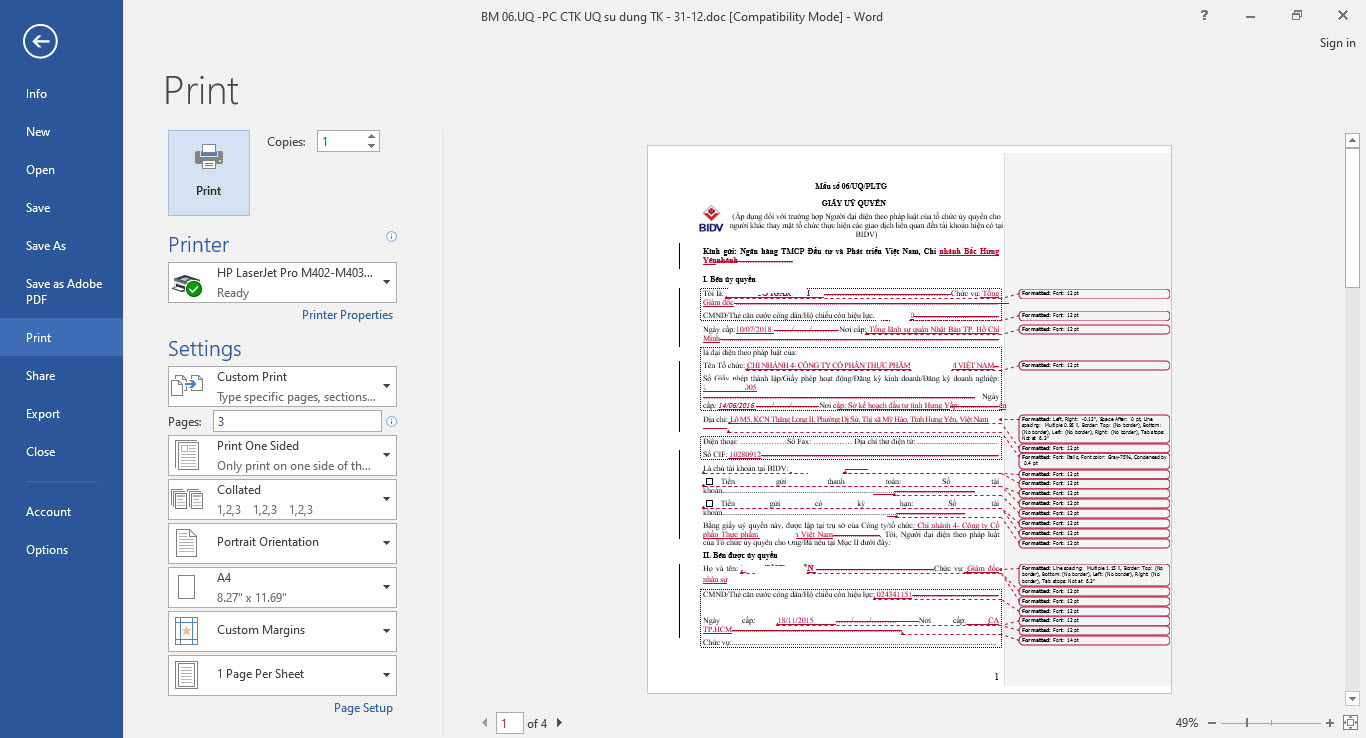
Task: Select Close in the backstage menu
Action: 61,452
